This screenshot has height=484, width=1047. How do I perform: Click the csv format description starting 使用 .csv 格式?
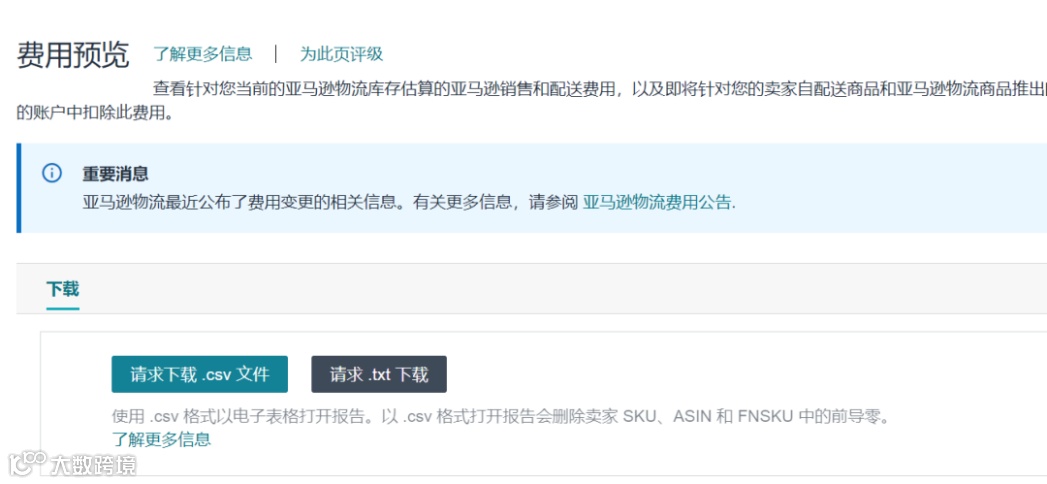[x=501, y=417]
